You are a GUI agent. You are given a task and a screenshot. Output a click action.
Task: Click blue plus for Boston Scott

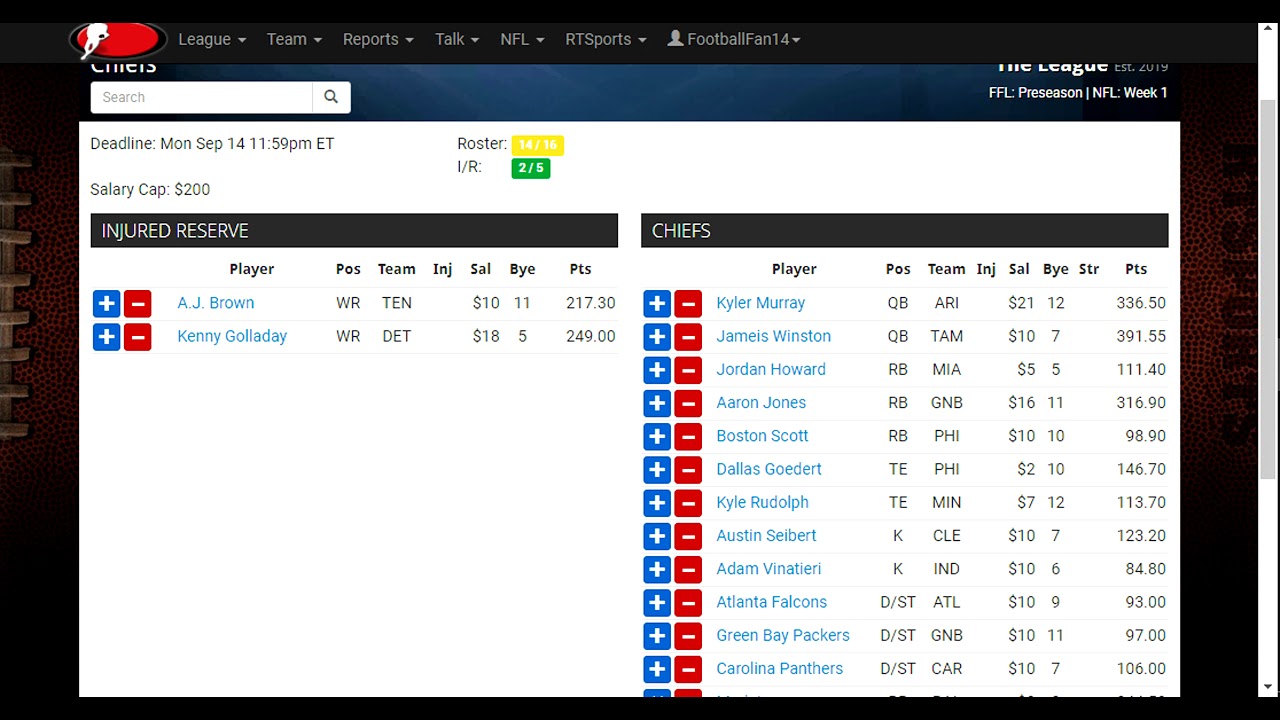[x=657, y=437]
